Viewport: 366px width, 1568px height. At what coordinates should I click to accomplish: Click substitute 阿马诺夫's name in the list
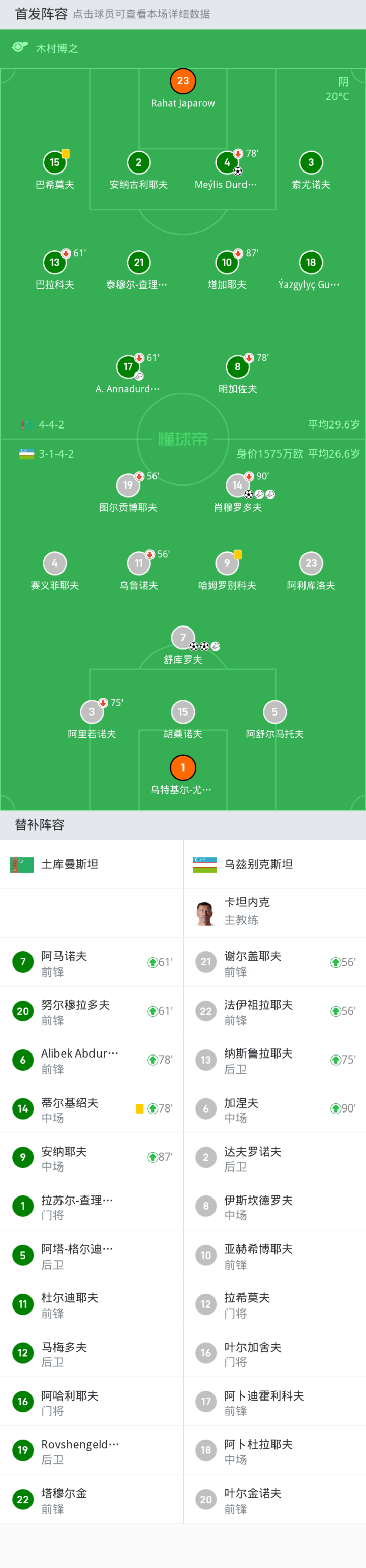click(64, 956)
